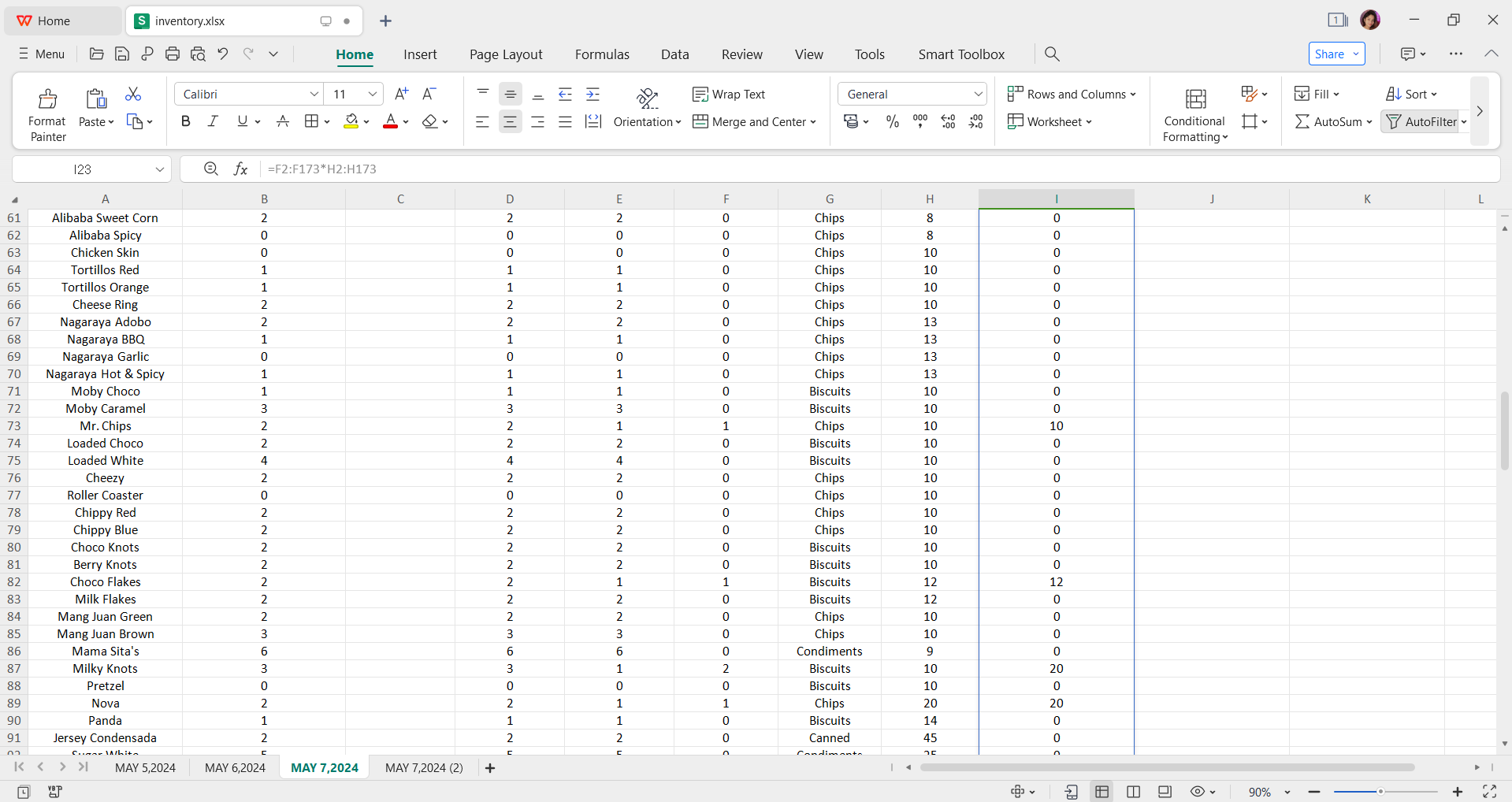The height and width of the screenshot is (802, 1512).
Task: Open the Menu button
Action: [x=41, y=54]
